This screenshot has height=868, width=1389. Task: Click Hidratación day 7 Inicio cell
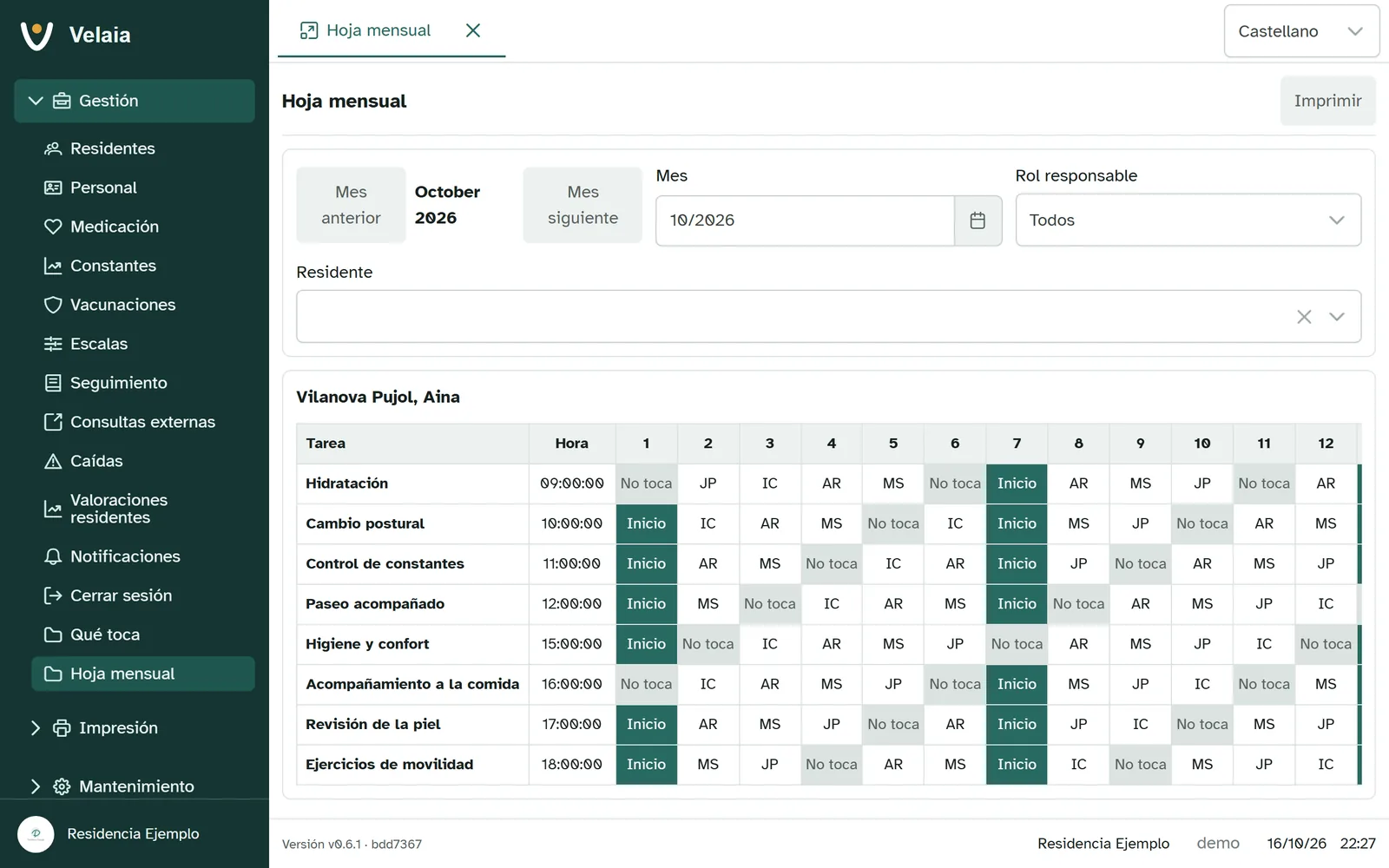click(x=1017, y=483)
